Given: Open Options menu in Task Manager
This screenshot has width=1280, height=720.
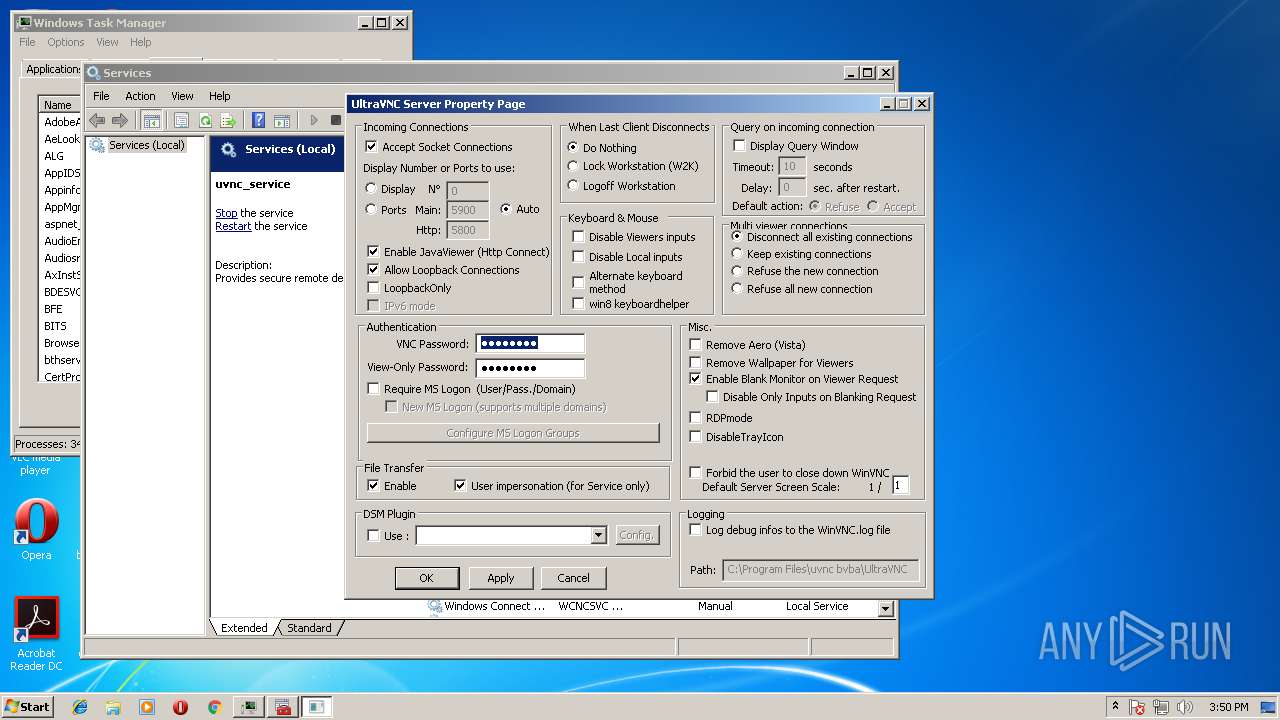Looking at the screenshot, I should (x=66, y=42).
